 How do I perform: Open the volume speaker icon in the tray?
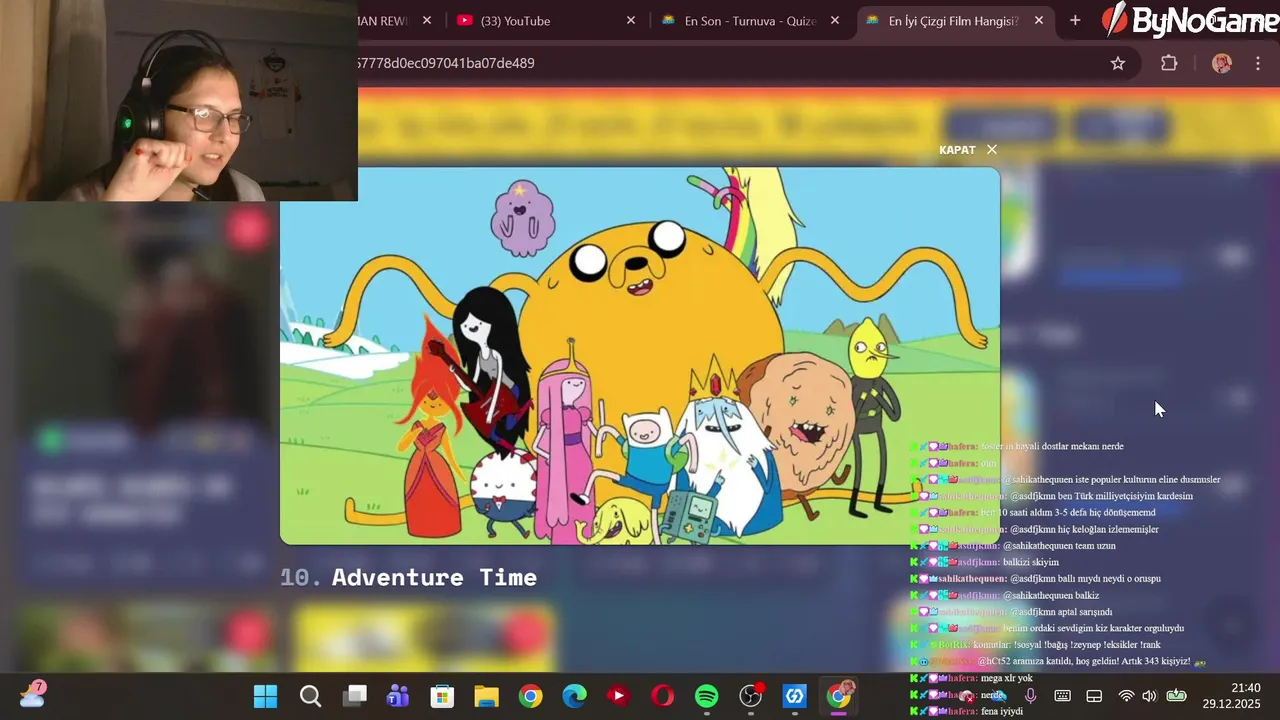pyautogui.click(x=1149, y=696)
